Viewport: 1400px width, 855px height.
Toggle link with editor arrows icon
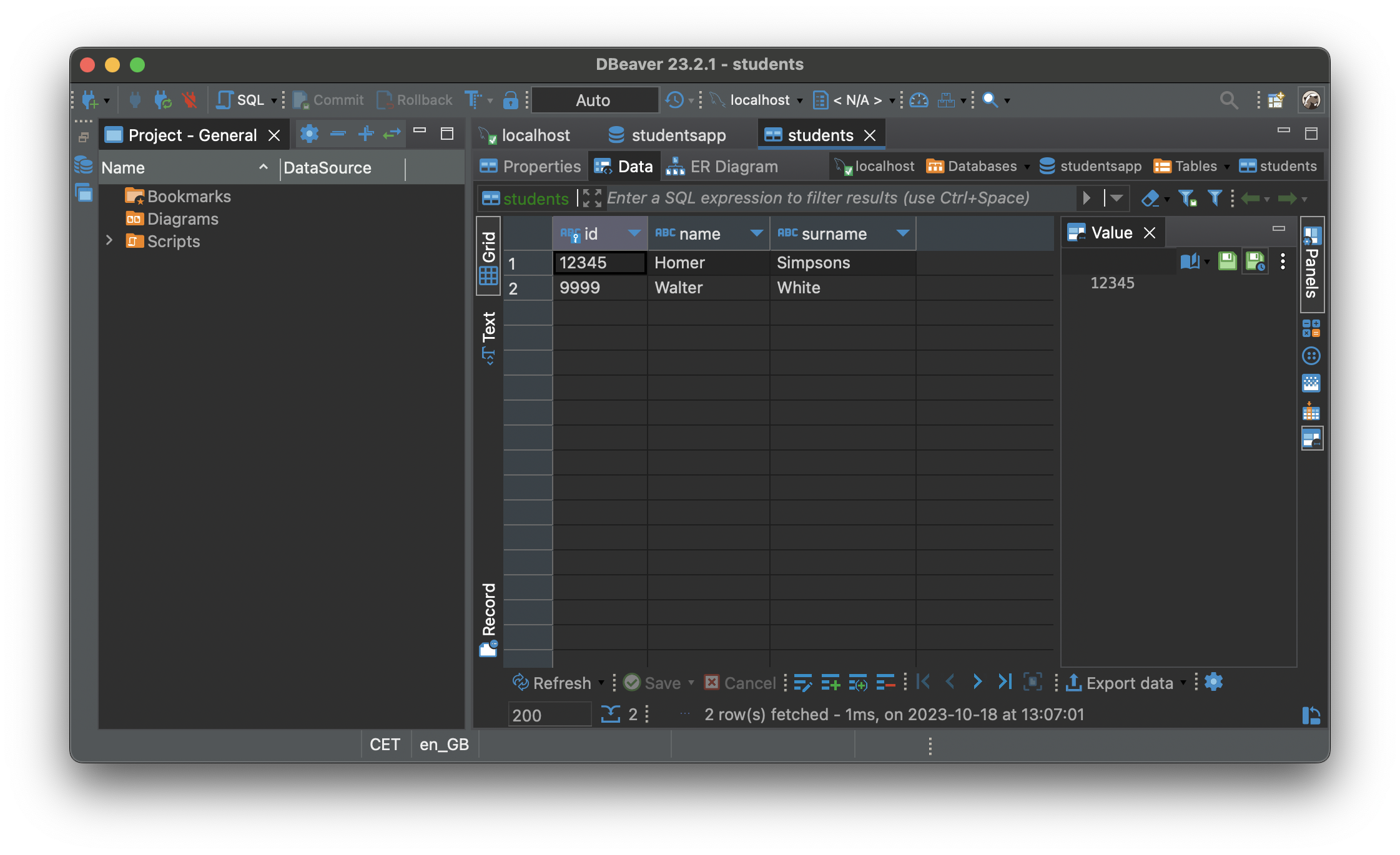[x=392, y=134]
